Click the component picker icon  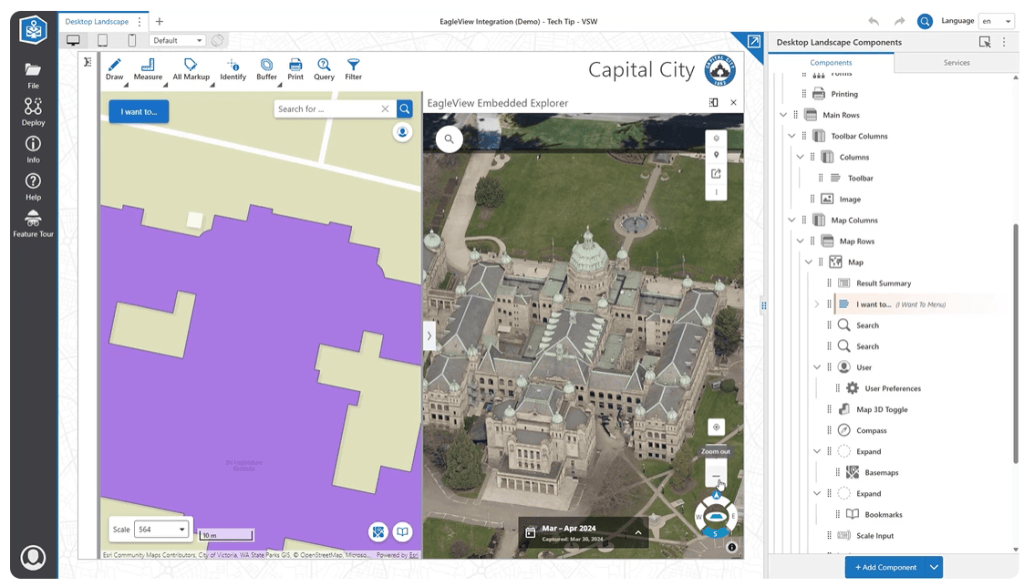point(985,42)
